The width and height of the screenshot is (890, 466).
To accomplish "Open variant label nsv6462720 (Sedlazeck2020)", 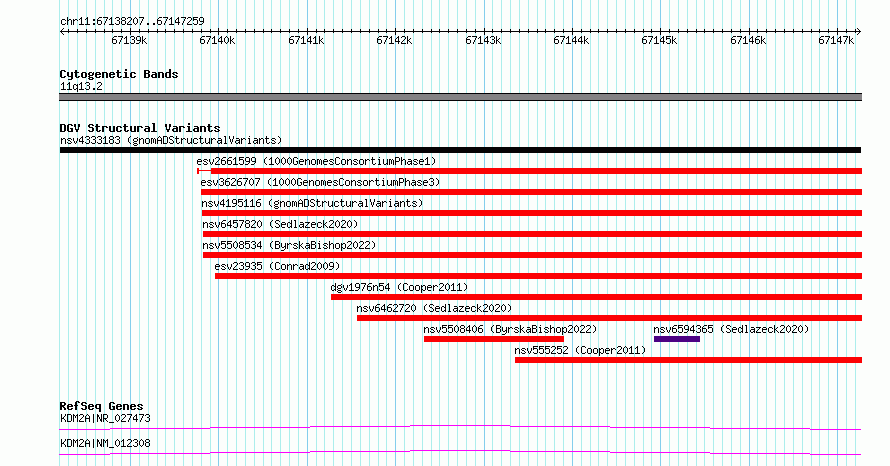I will [434, 309].
